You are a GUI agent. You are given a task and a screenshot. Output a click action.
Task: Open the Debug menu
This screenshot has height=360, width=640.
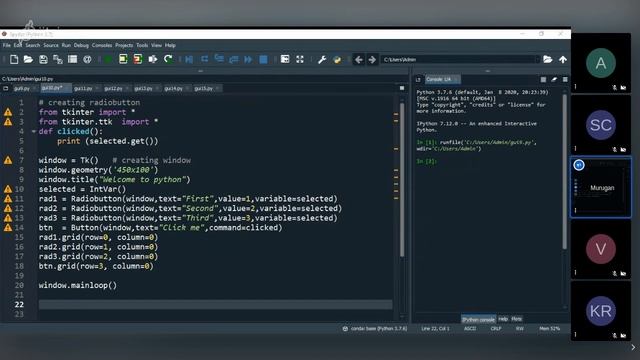pyautogui.click(x=81, y=45)
